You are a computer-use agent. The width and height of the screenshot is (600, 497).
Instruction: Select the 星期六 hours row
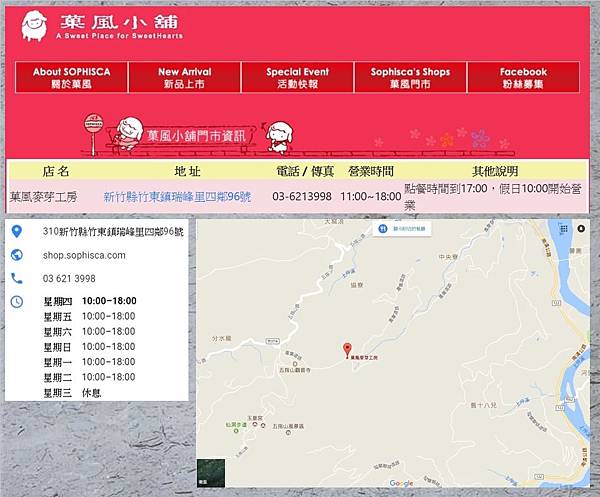tap(89, 332)
